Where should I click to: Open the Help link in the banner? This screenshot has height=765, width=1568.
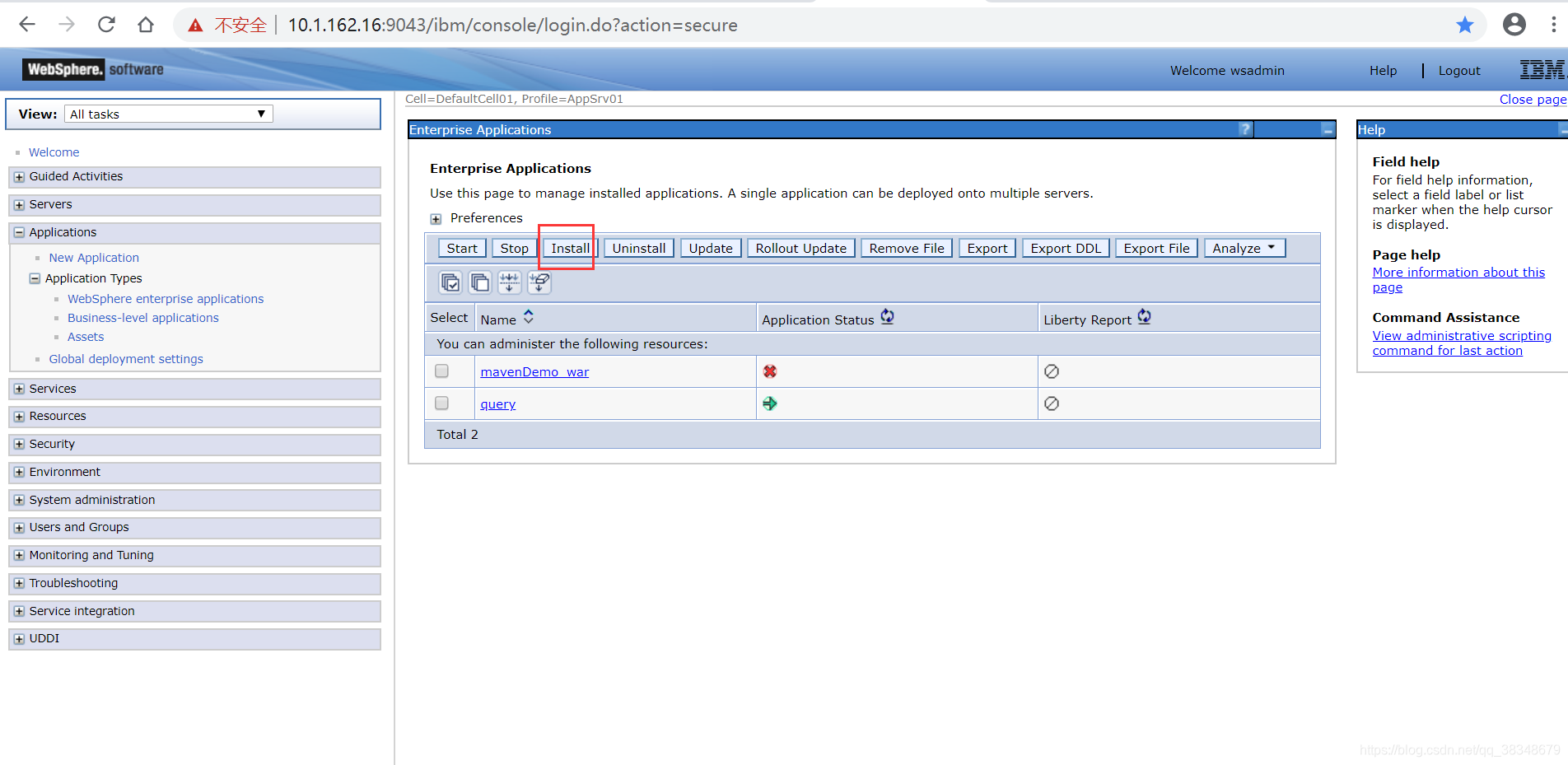(x=1383, y=71)
